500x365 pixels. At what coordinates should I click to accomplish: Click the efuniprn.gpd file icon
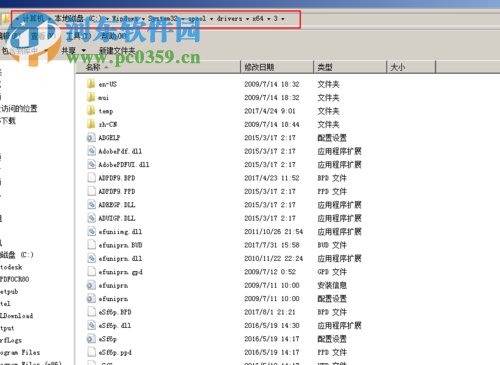point(91,271)
